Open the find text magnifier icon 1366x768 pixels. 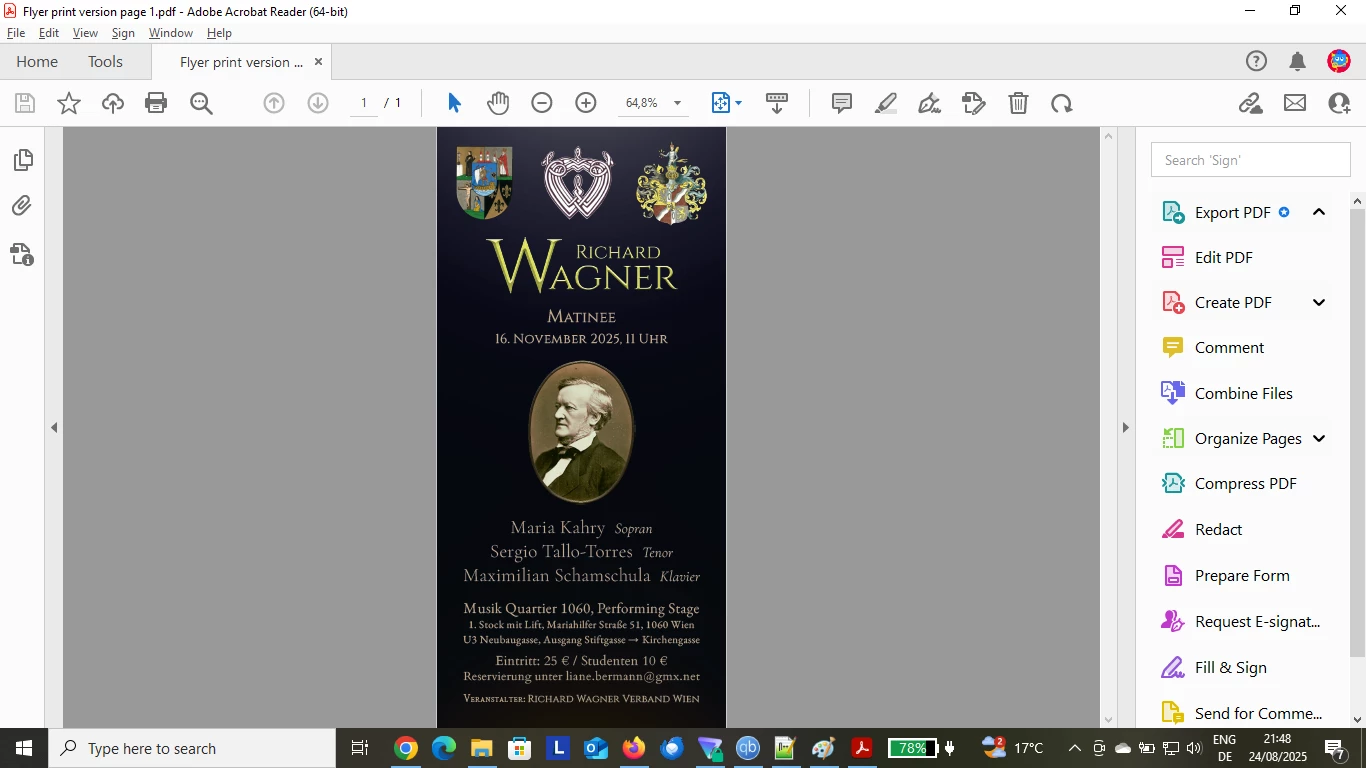(201, 103)
